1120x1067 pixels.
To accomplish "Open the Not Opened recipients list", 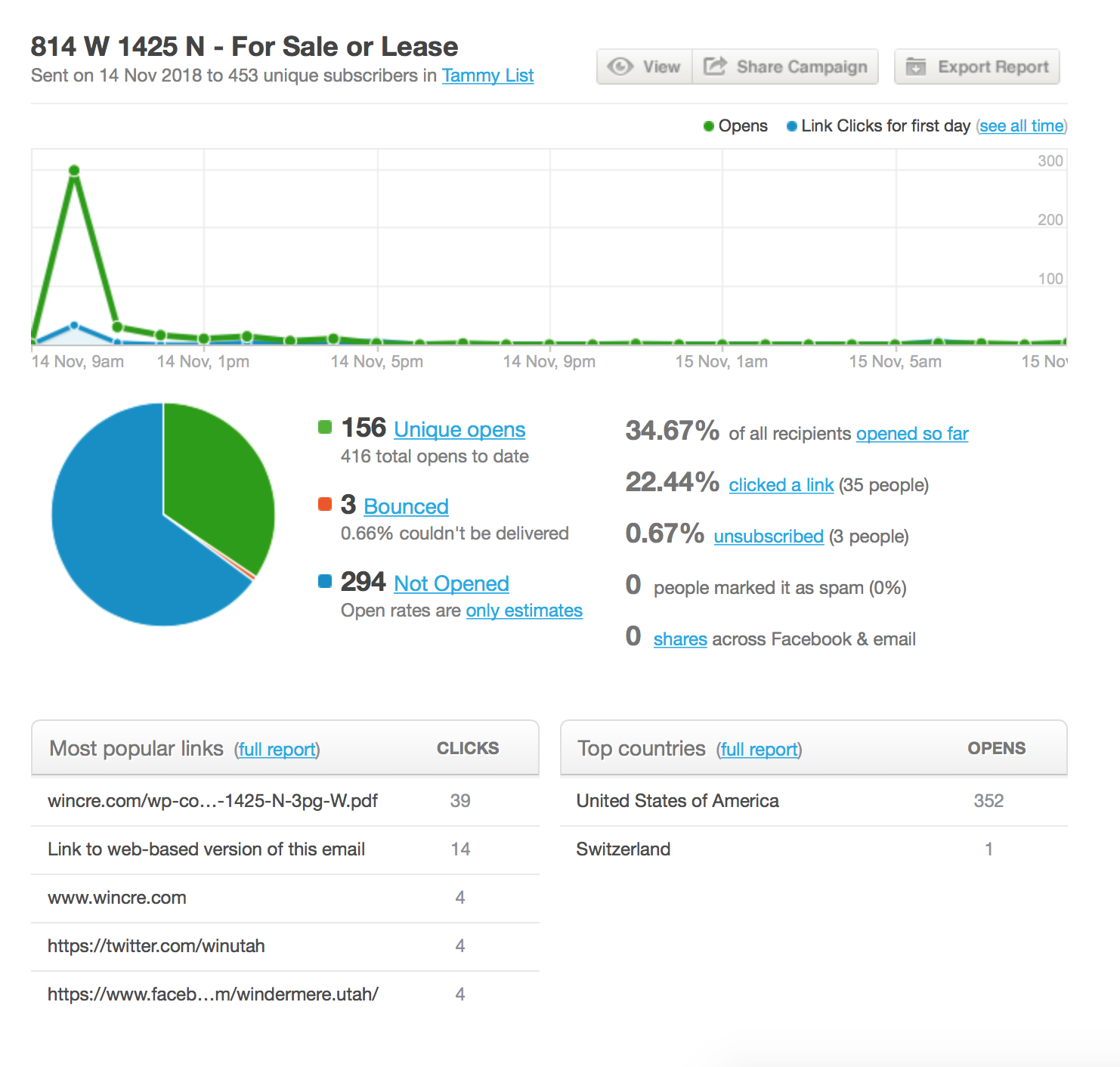I will [x=451, y=583].
